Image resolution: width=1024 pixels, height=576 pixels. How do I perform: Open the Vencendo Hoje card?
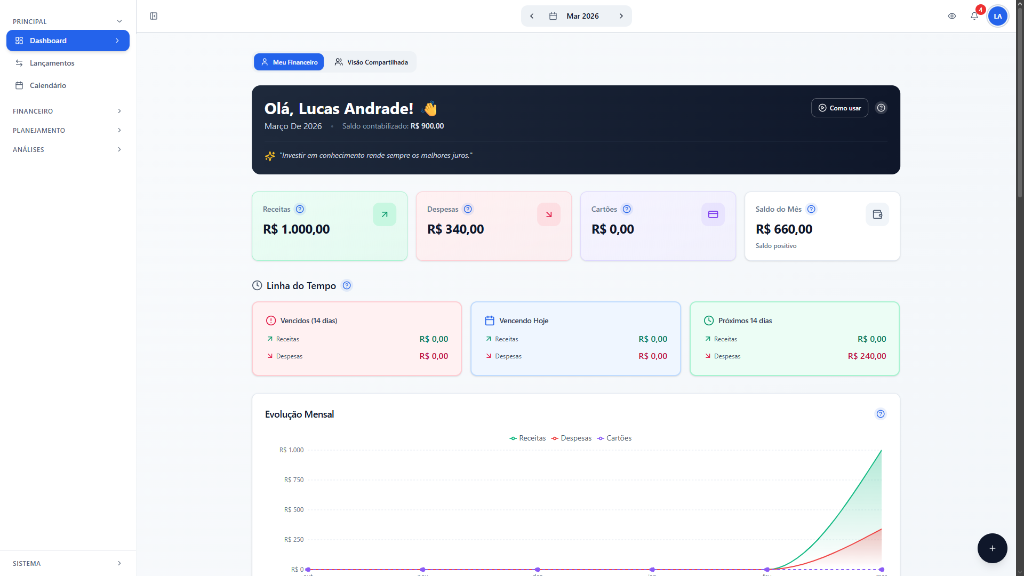[575, 338]
